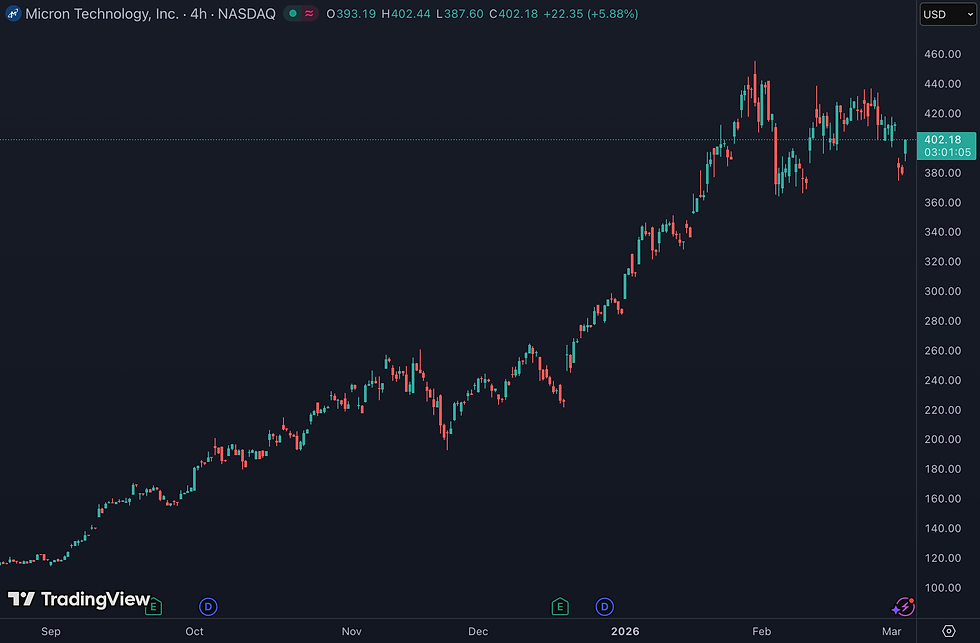The width and height of the screenshot is (980, 643).
Task: Click the 200.00 price axis label
Action: 942,439
